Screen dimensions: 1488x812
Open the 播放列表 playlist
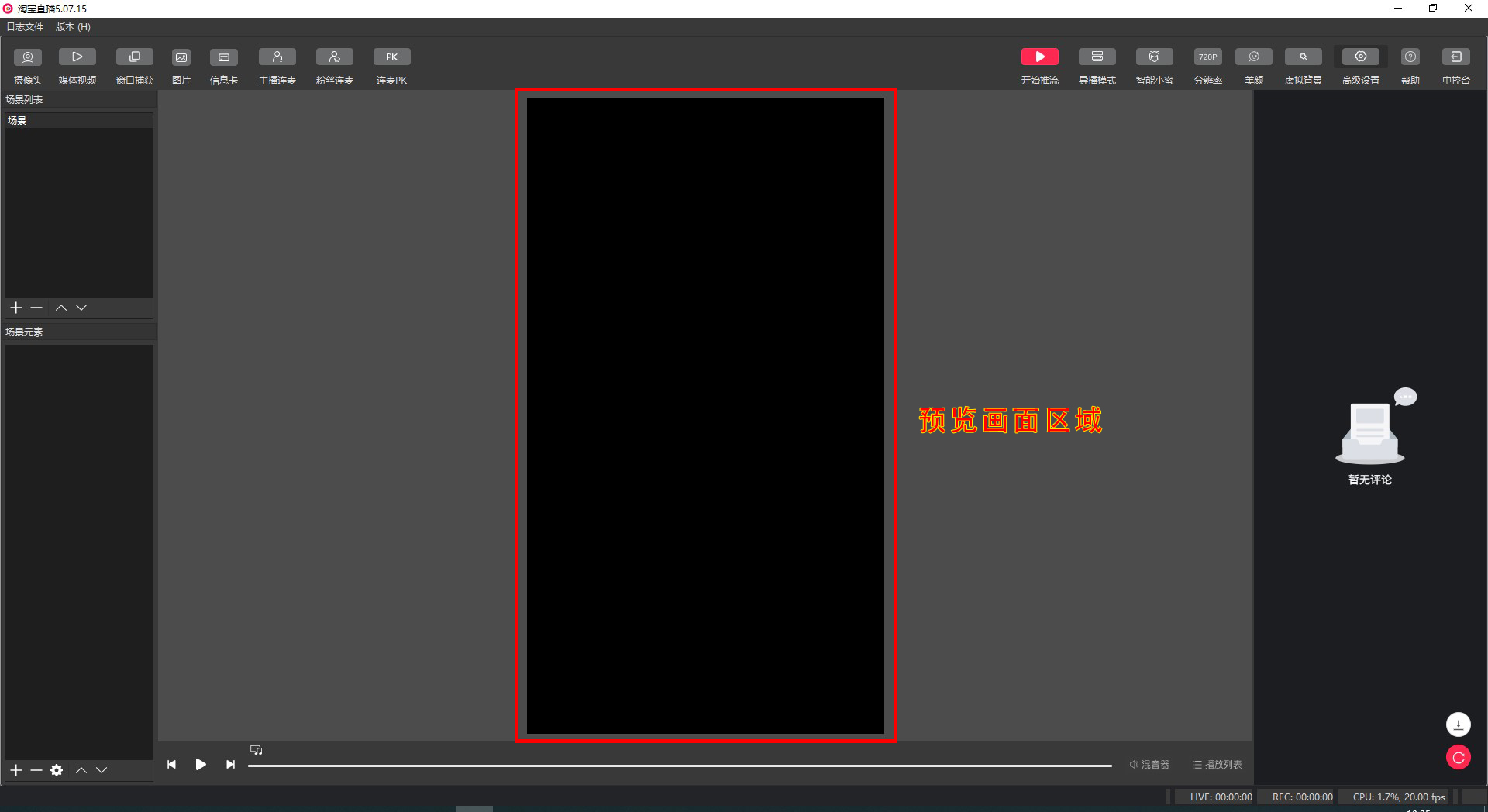pos(1218,765)
